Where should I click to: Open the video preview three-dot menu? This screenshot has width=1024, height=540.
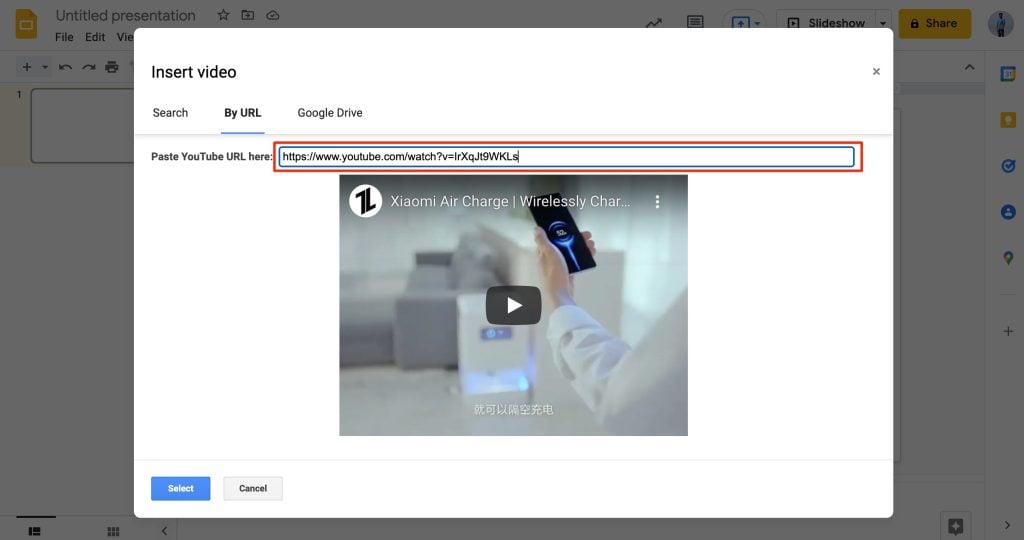(x=657, y=202)
